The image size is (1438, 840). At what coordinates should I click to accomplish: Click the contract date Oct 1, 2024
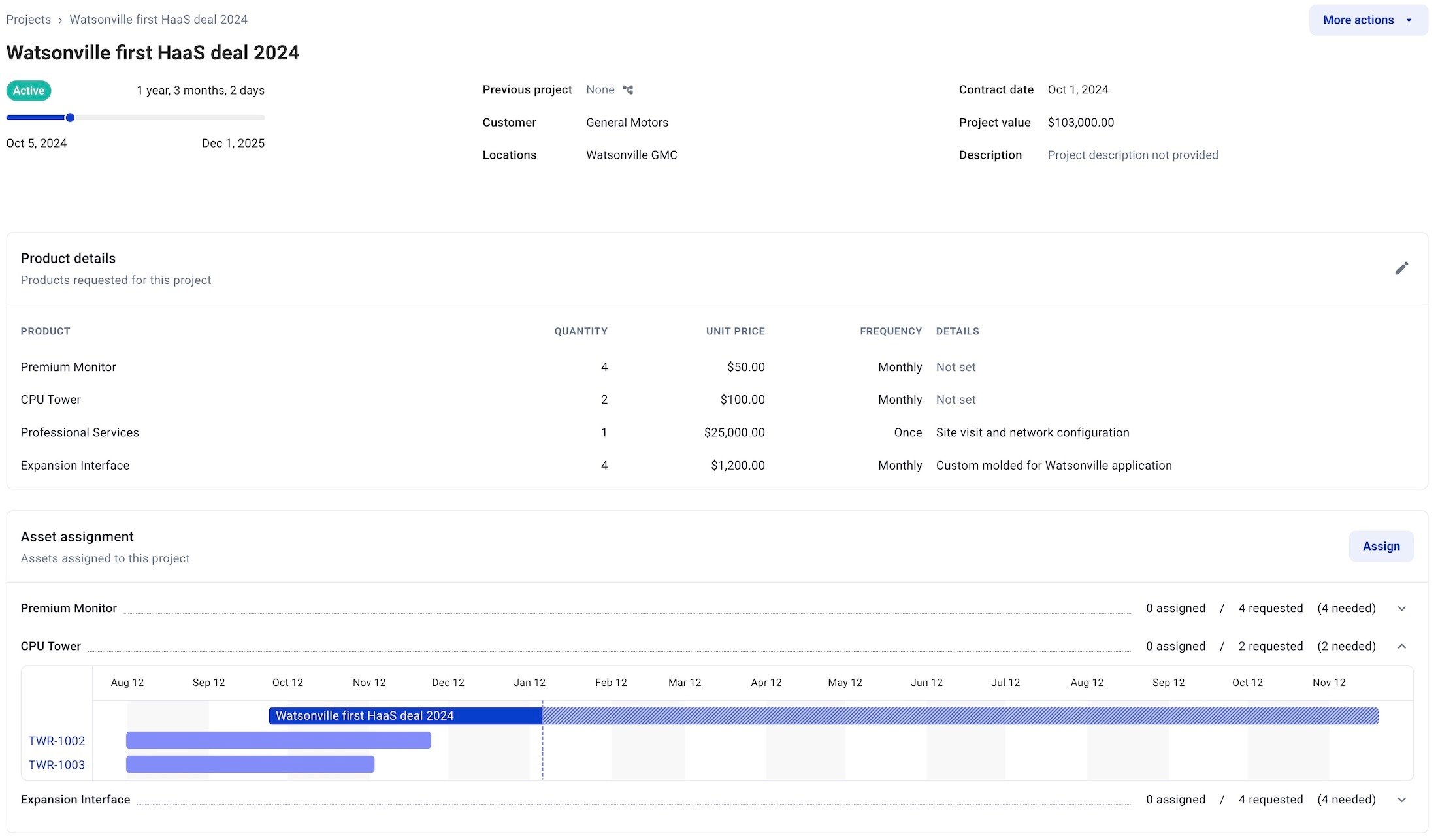click(x=1078, y=89)
